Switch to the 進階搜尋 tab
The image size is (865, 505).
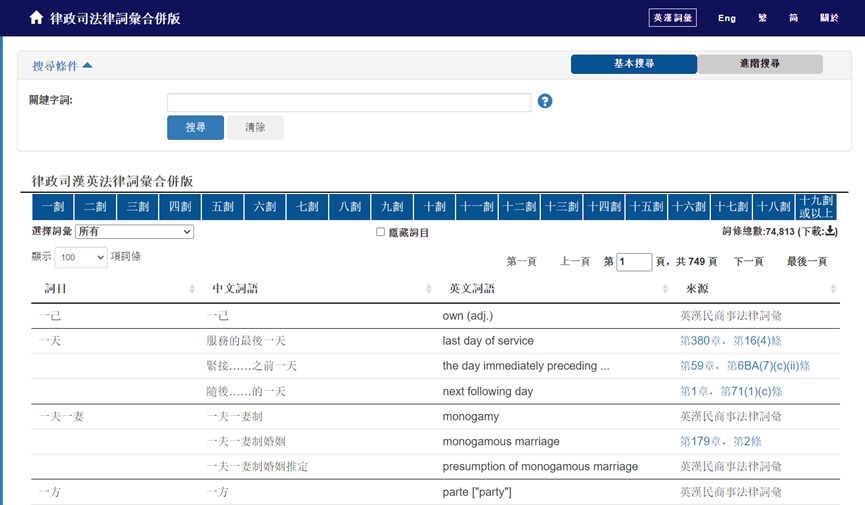click(x=760, y=64)
